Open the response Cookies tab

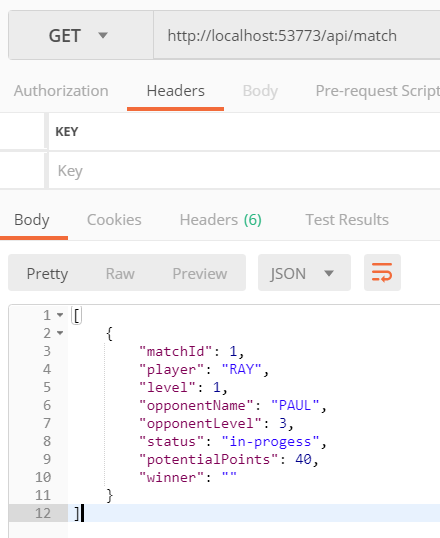tap(114, 220)
